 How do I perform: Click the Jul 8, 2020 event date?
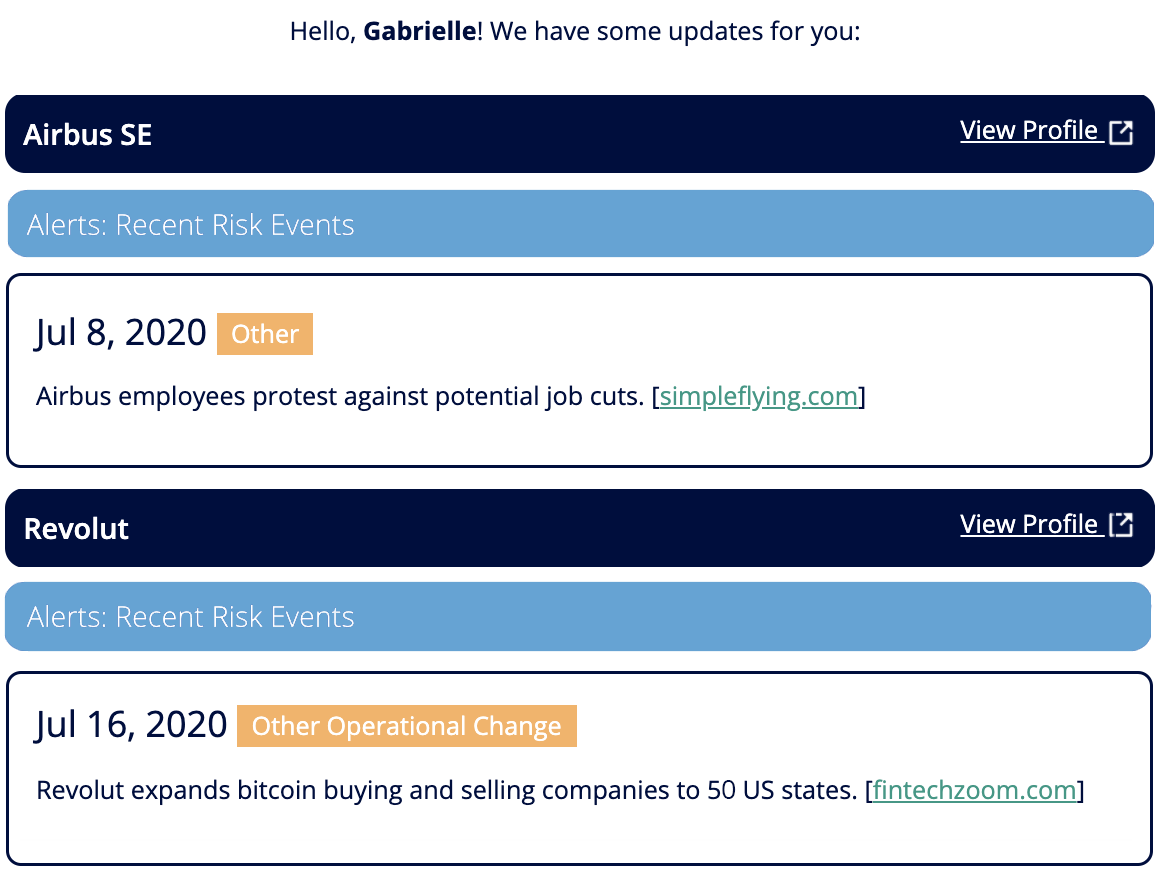121,333
